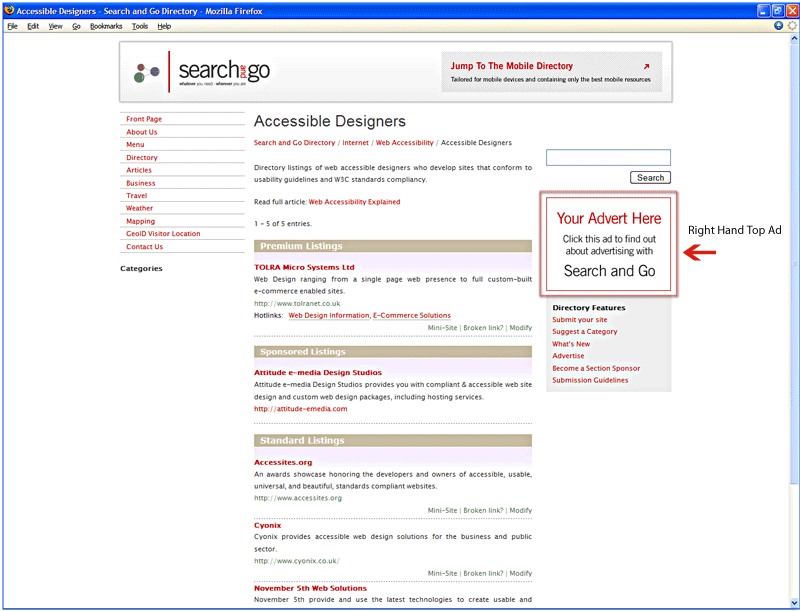The image size is (800, 611).
Task: Open the E-Commerce Solutions hotlink
Action: coord(412,316)
